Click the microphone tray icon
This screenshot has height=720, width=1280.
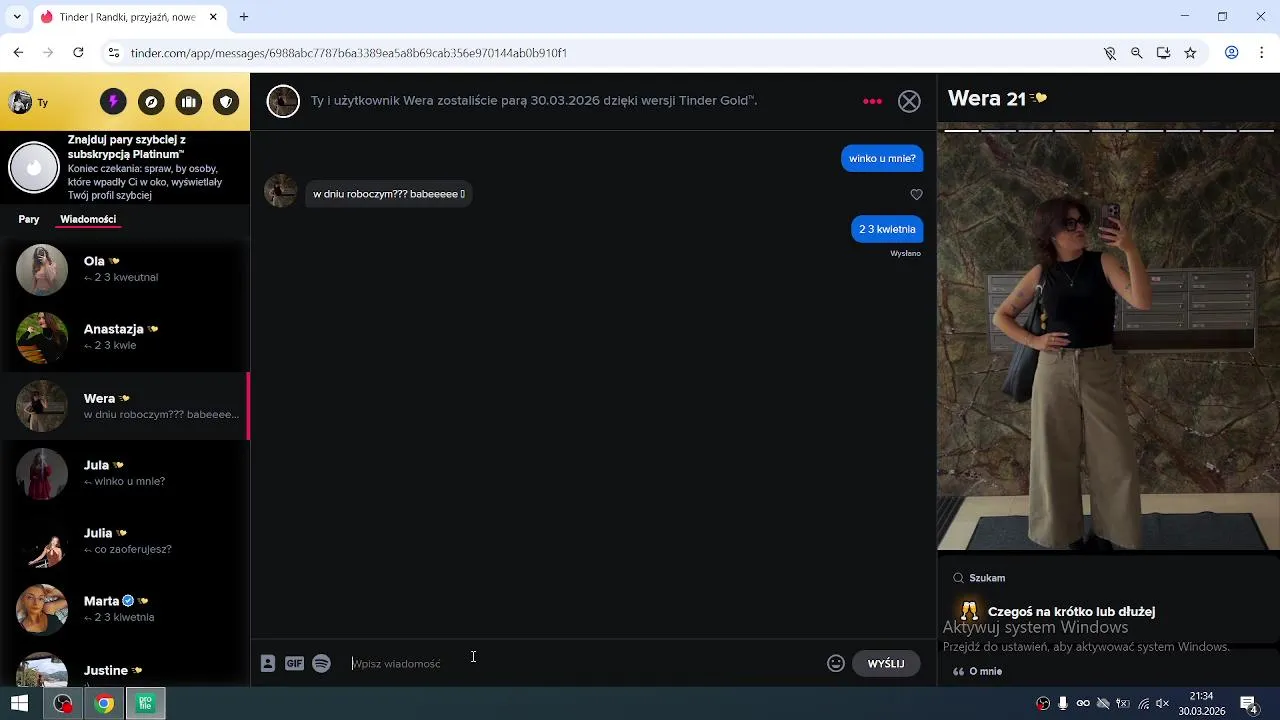[1063, 704]
